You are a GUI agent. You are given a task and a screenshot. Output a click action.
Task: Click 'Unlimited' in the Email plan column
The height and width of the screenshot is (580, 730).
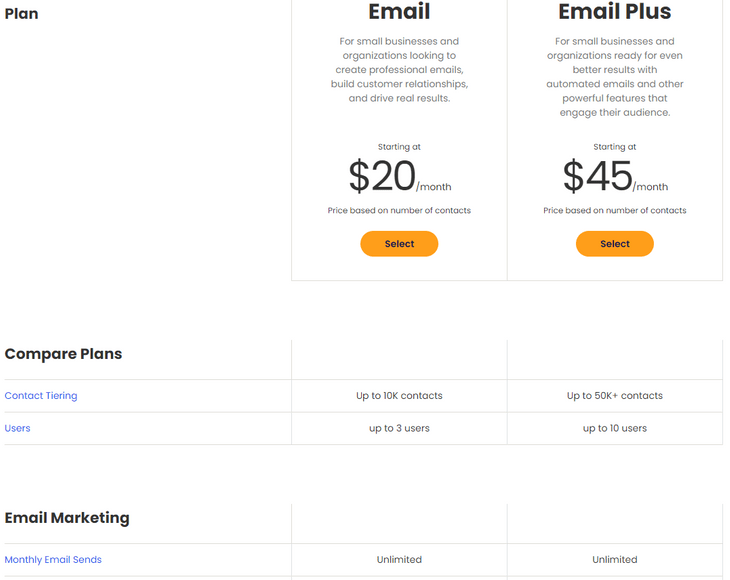tap(399, 560)
